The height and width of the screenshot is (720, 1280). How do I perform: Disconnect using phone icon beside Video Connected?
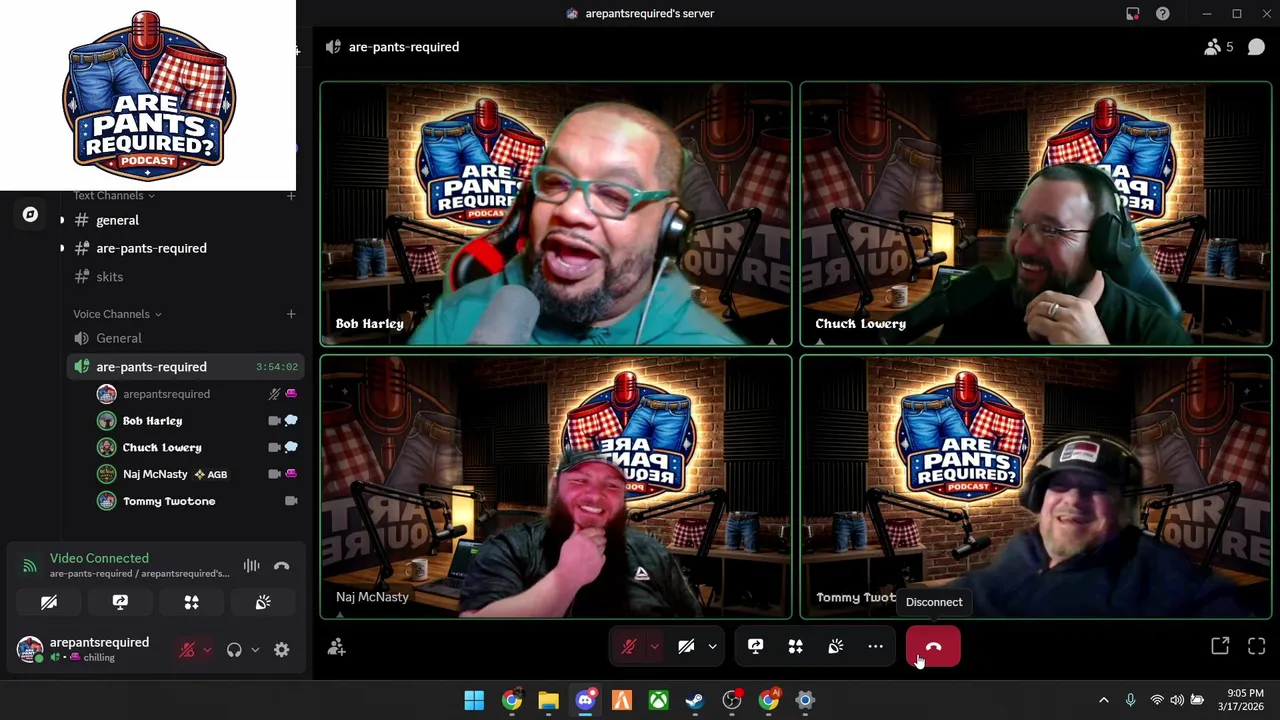[282, 566]
